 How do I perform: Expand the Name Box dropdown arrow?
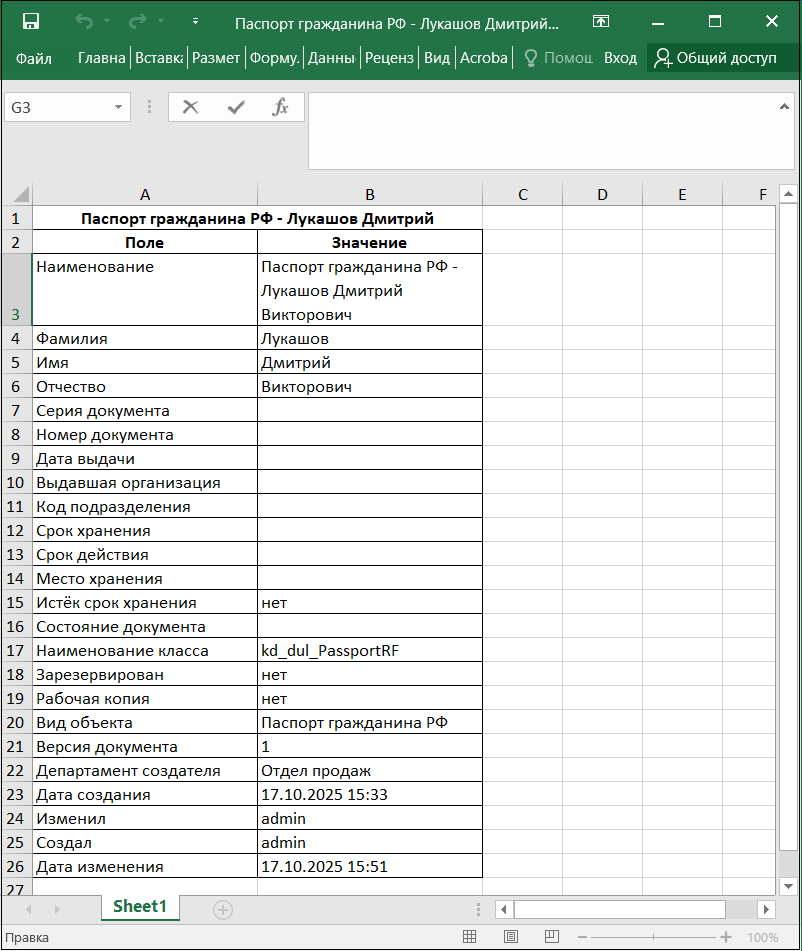pyautogui.click(x=119, y=107)
